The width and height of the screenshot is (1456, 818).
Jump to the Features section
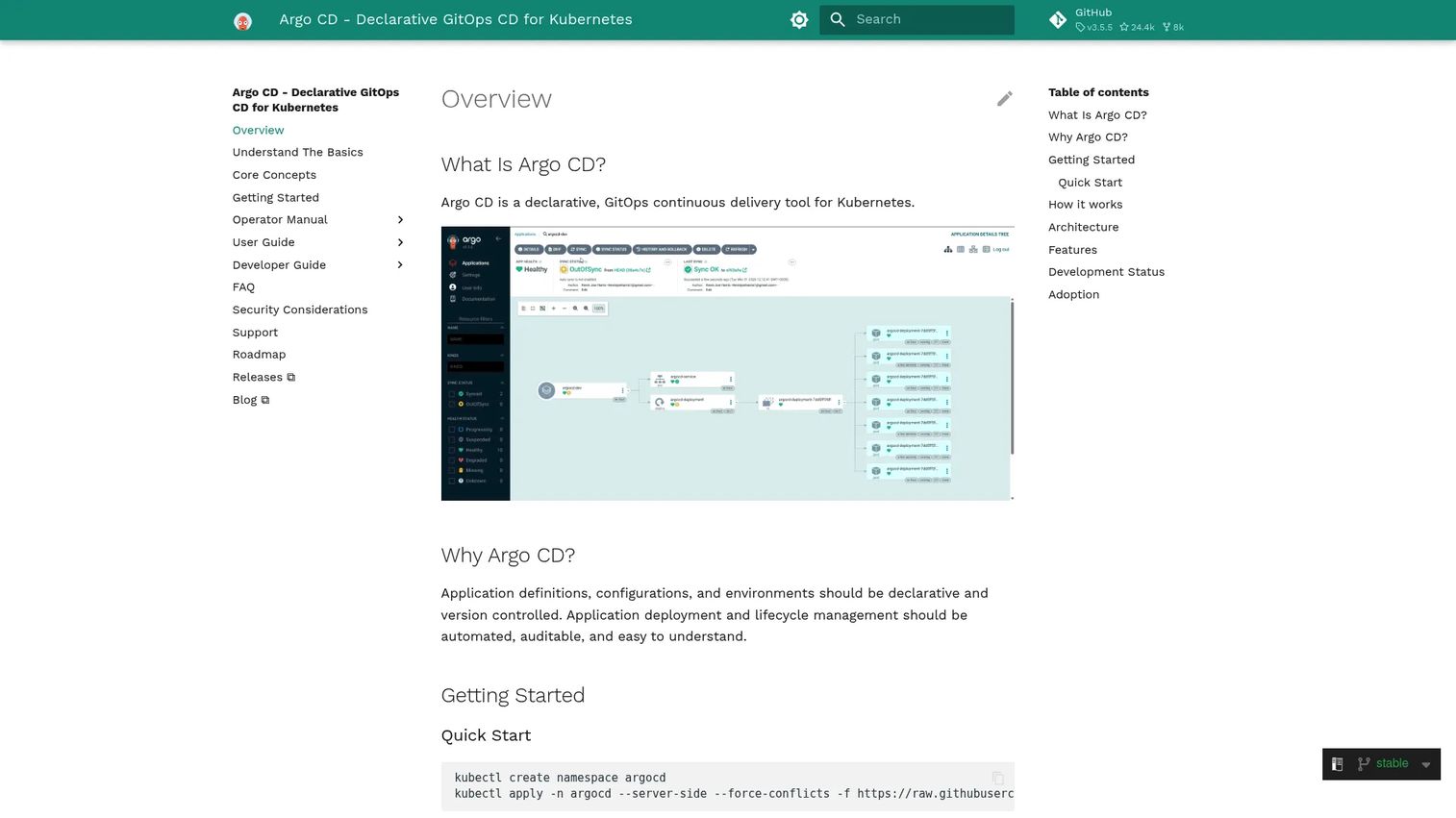[x=1072, y=250]
